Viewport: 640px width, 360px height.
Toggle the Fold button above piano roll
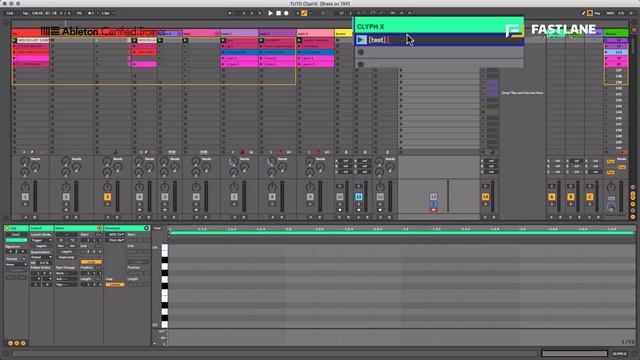158,228
